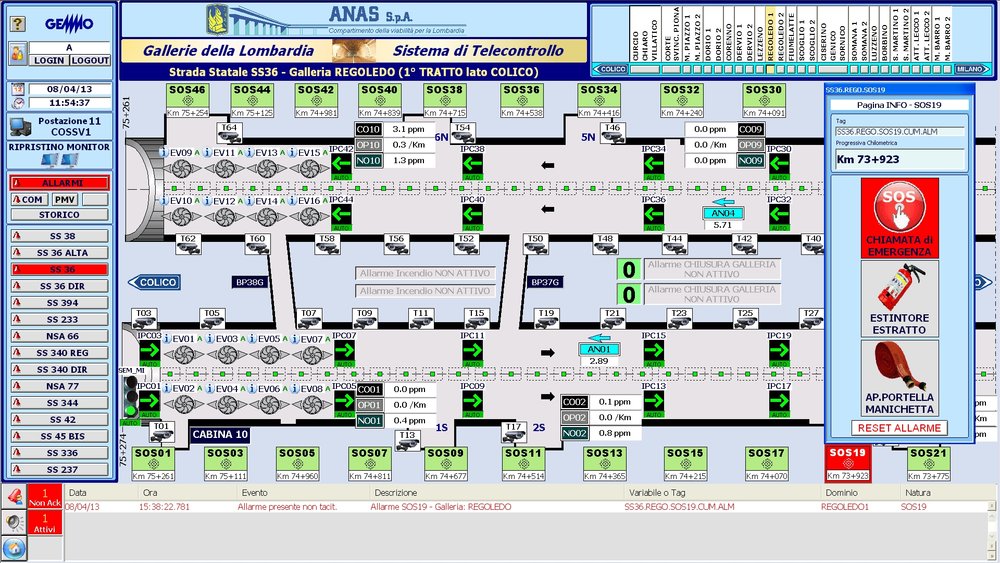Open SS 36 DIR road

point(59,286)
